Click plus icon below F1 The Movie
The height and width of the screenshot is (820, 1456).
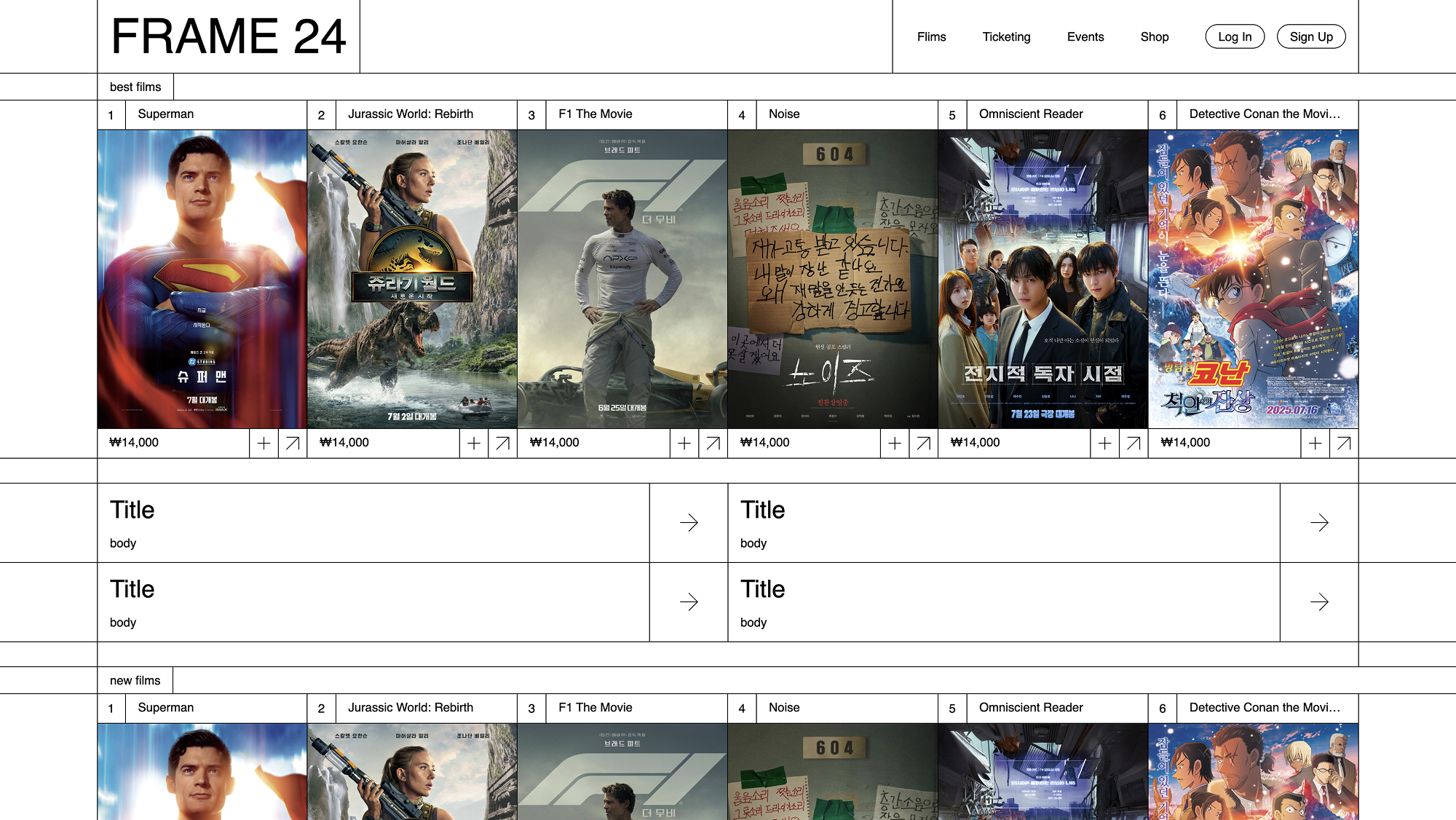684,443
